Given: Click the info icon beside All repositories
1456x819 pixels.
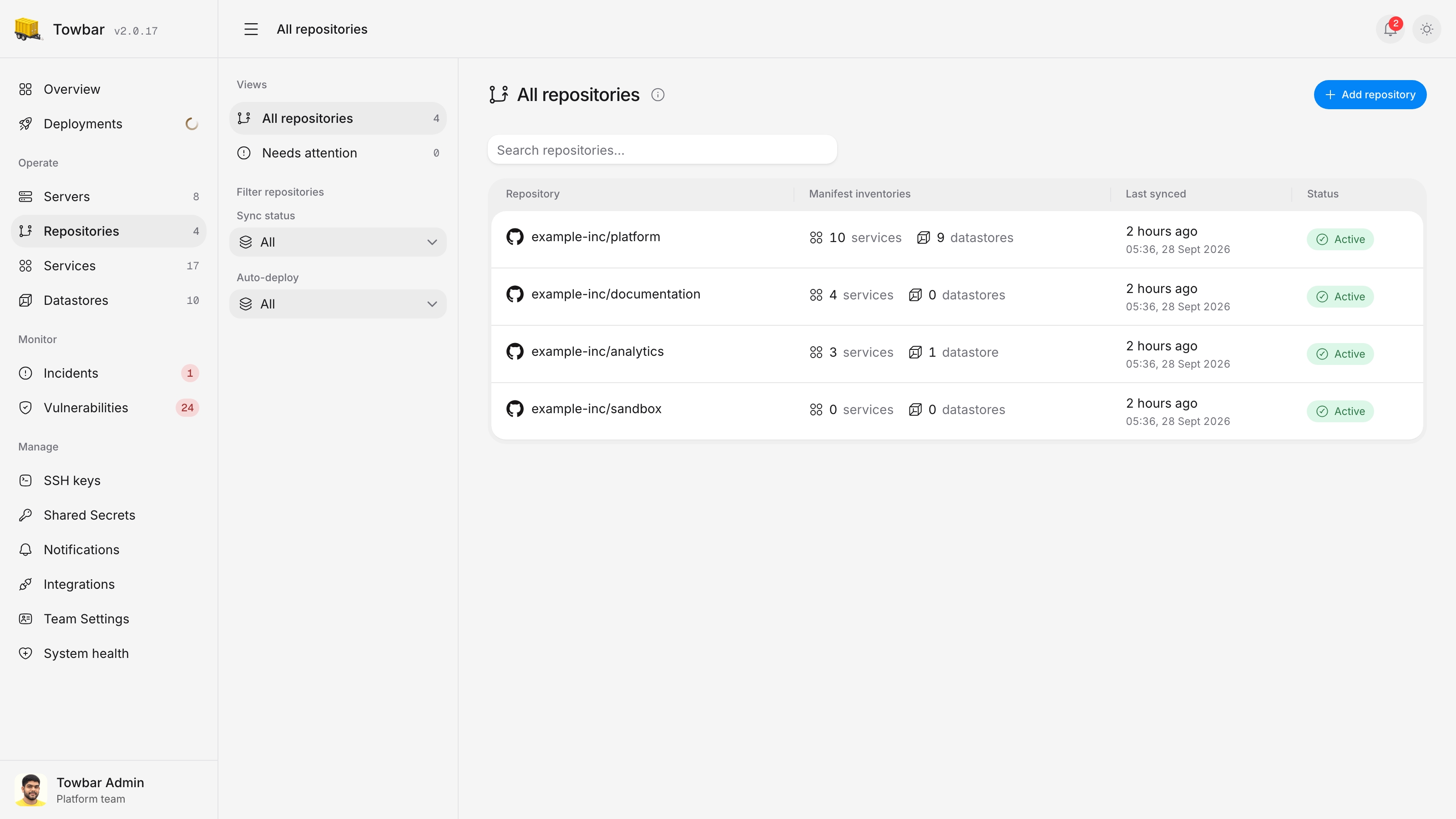Looking at the screenshot, I should click(x=658, y=94).
